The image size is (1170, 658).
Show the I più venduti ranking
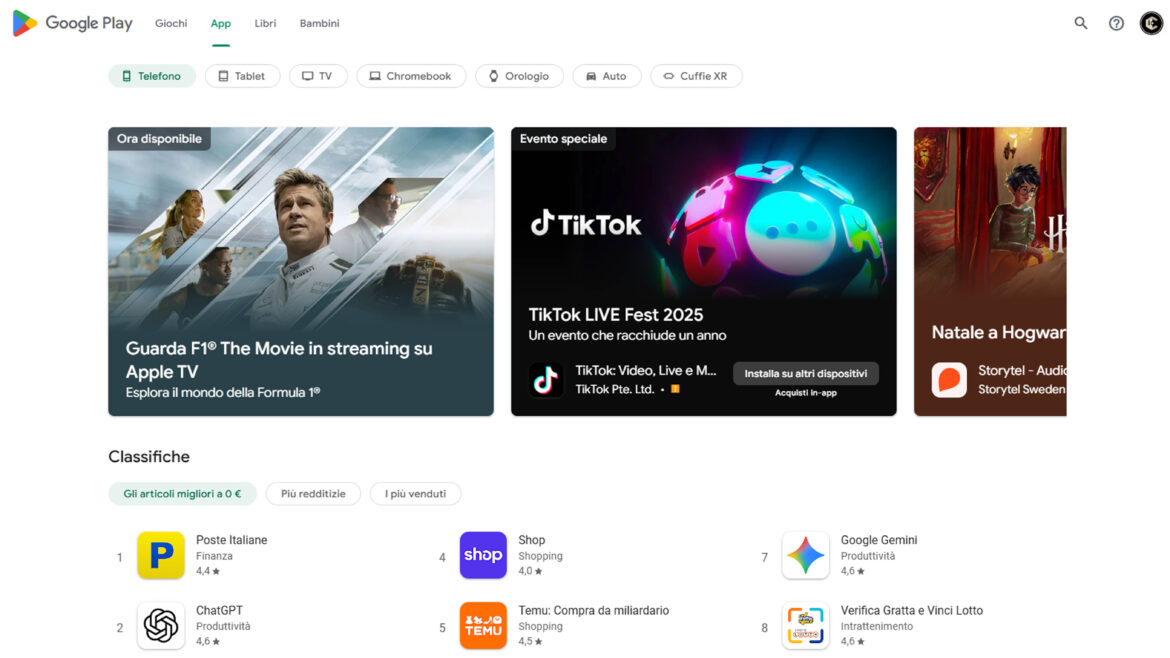[x=416, y=494]
